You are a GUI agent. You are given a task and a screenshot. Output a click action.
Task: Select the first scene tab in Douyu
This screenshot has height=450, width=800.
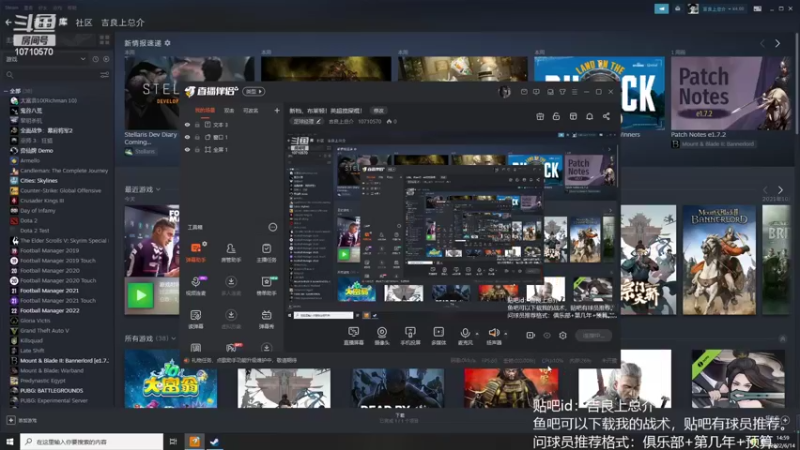click(205, 110)
